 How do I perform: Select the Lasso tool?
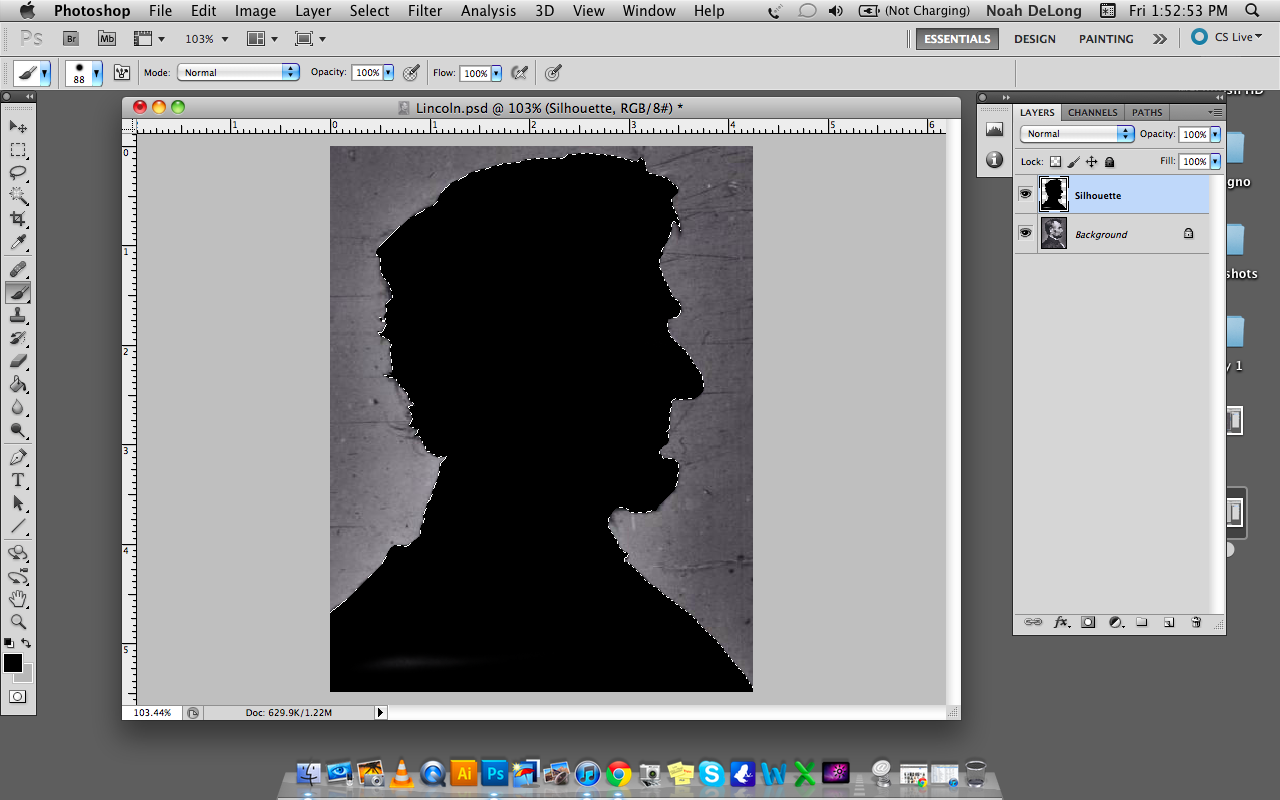tap(18, 173)
